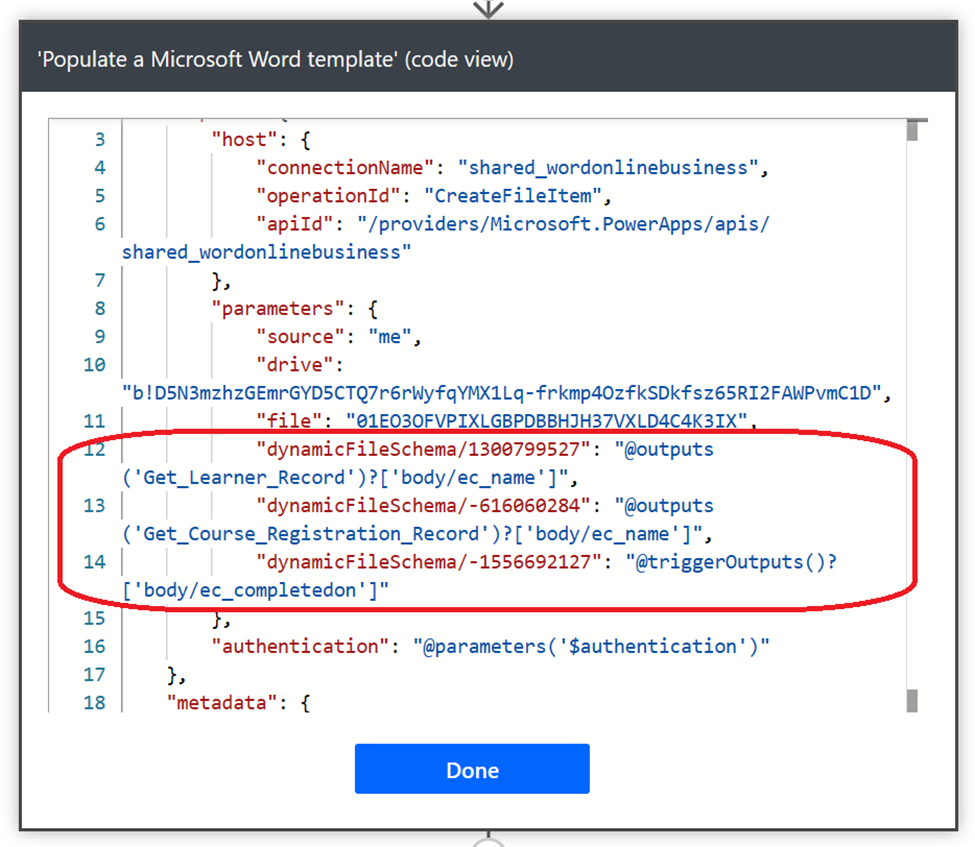The width and height of the screenshot is (975, 847).
Task: Click the "me" source value
Action: point(389,337)
